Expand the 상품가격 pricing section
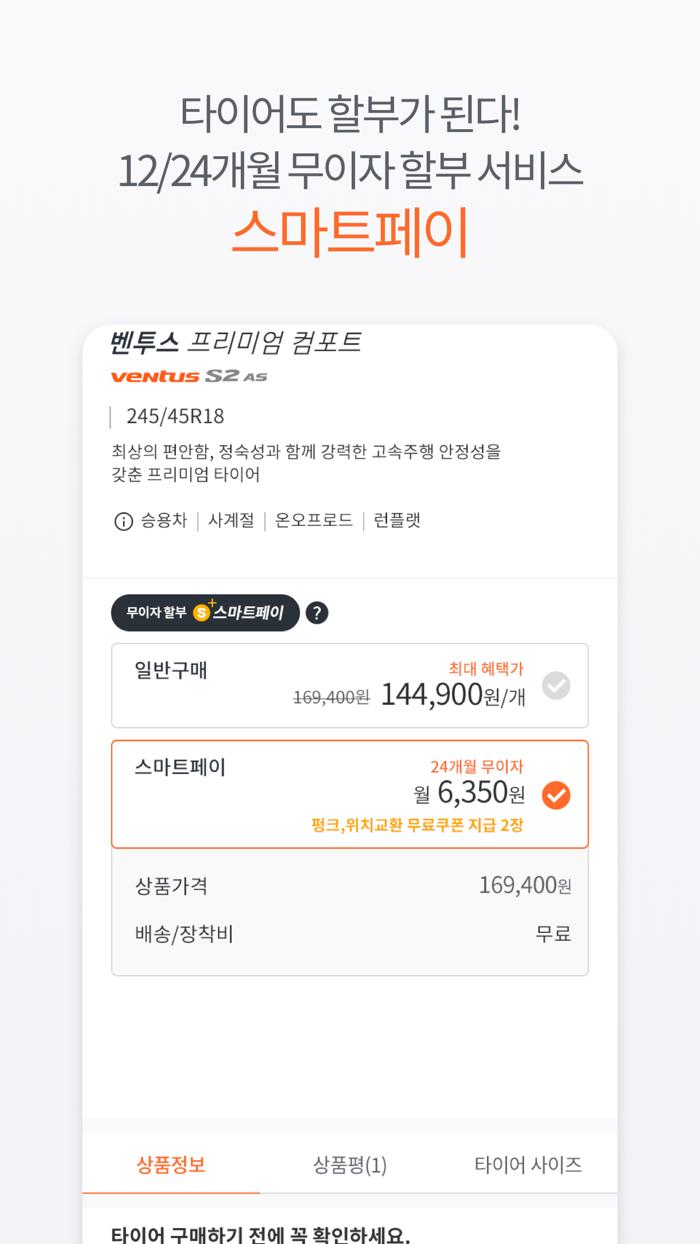Viewport: 700px width, 1244px height. tap(350, 884)
